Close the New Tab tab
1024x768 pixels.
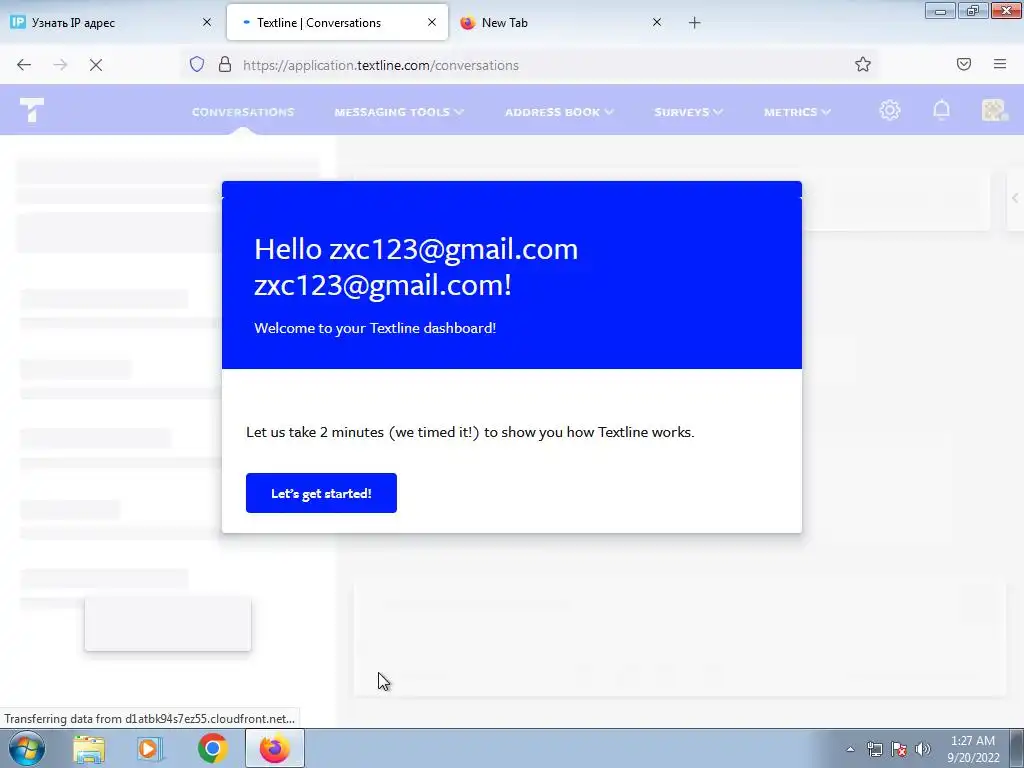657,22
